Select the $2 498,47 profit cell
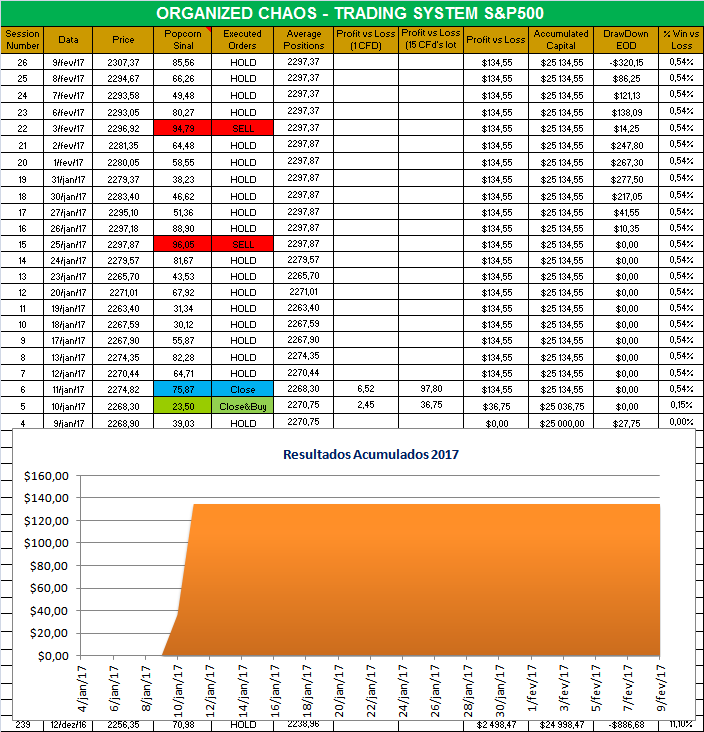Screen dimensions: 704x732 click(x=496, y=725)
